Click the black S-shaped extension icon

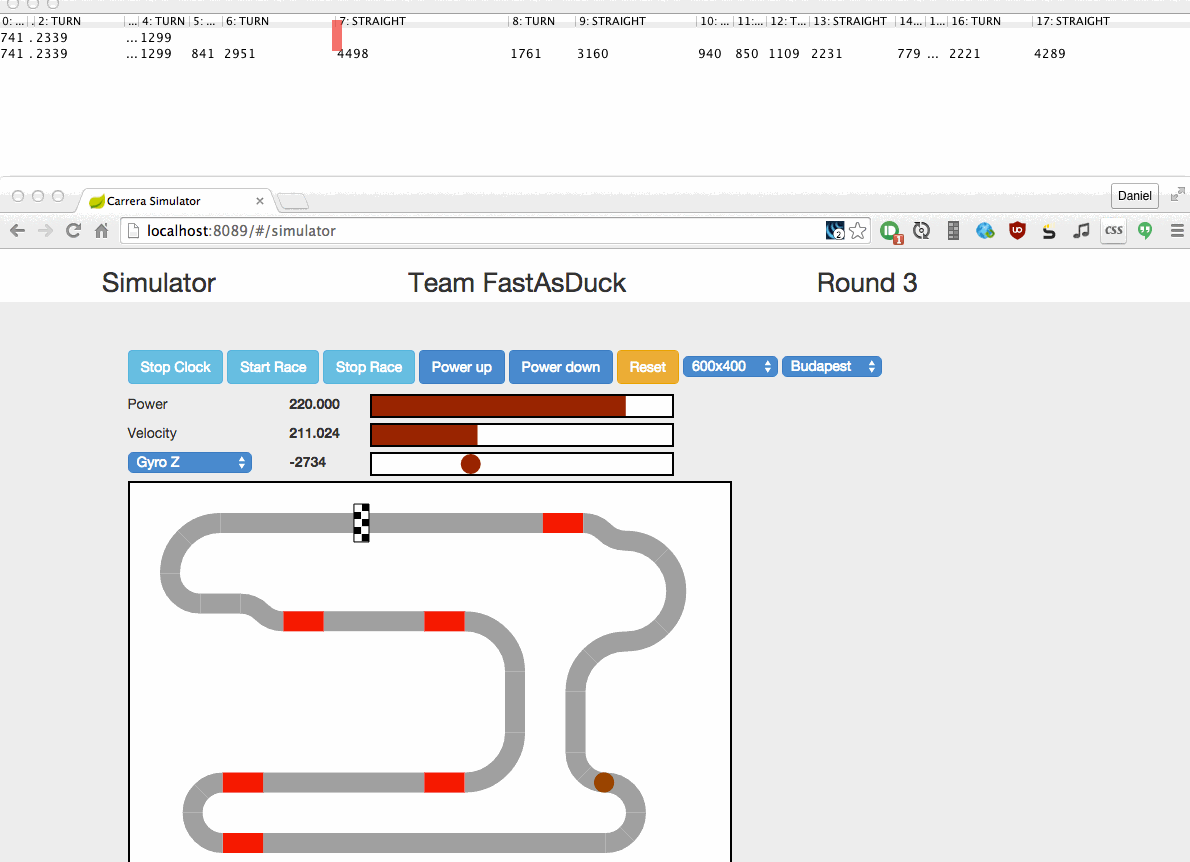[x=1049, y=231]
